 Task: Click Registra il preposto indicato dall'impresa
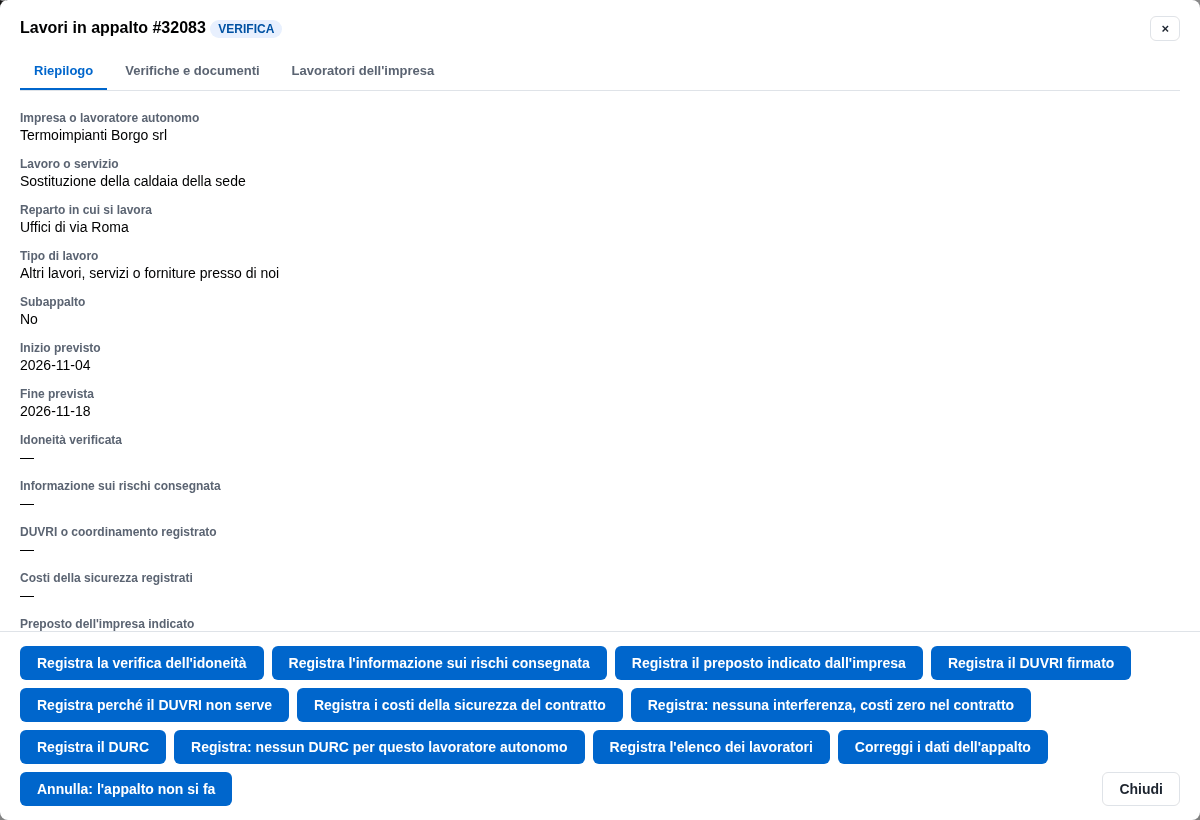[769, 663]
